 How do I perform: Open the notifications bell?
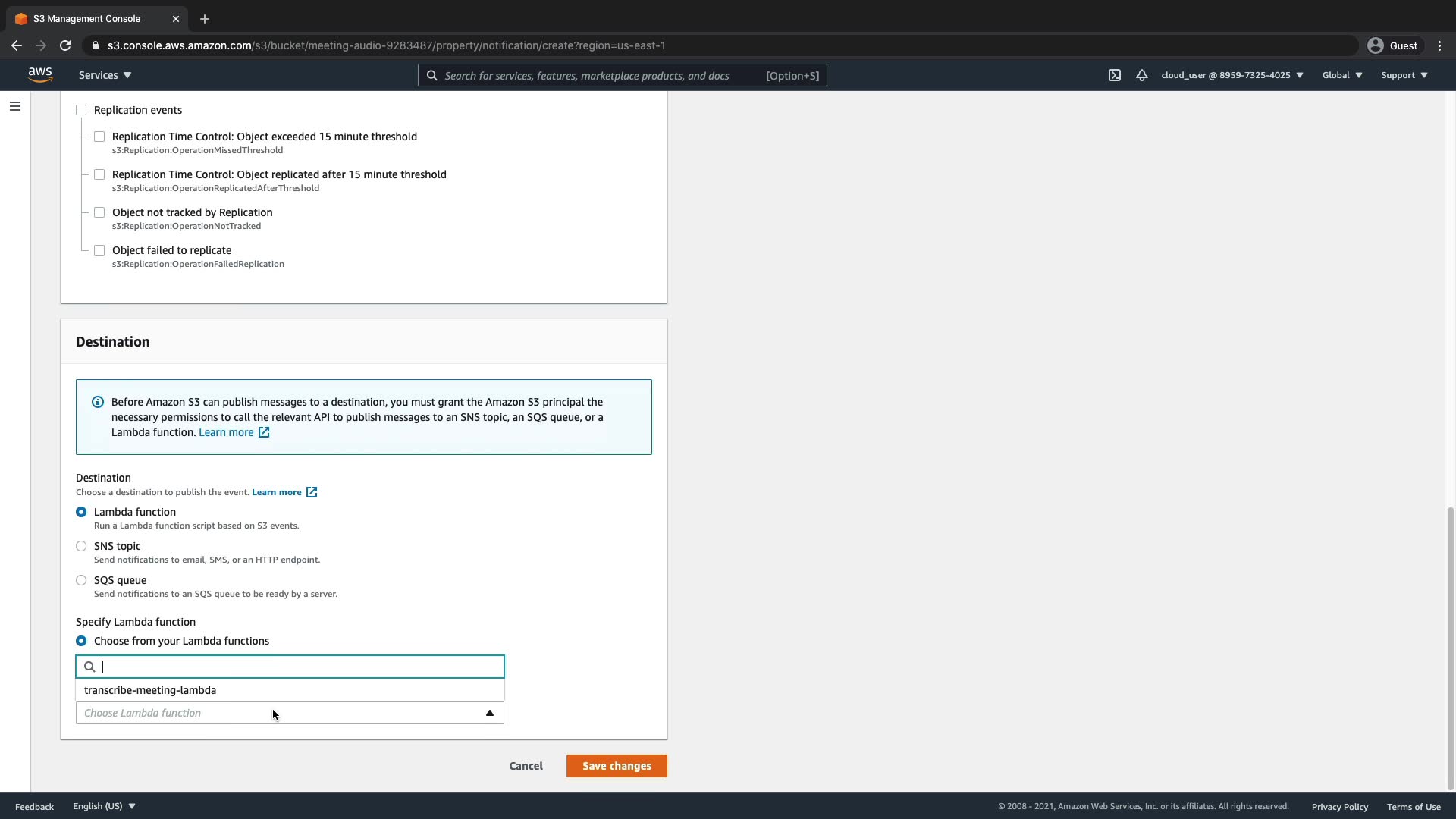click(1141, 75)
